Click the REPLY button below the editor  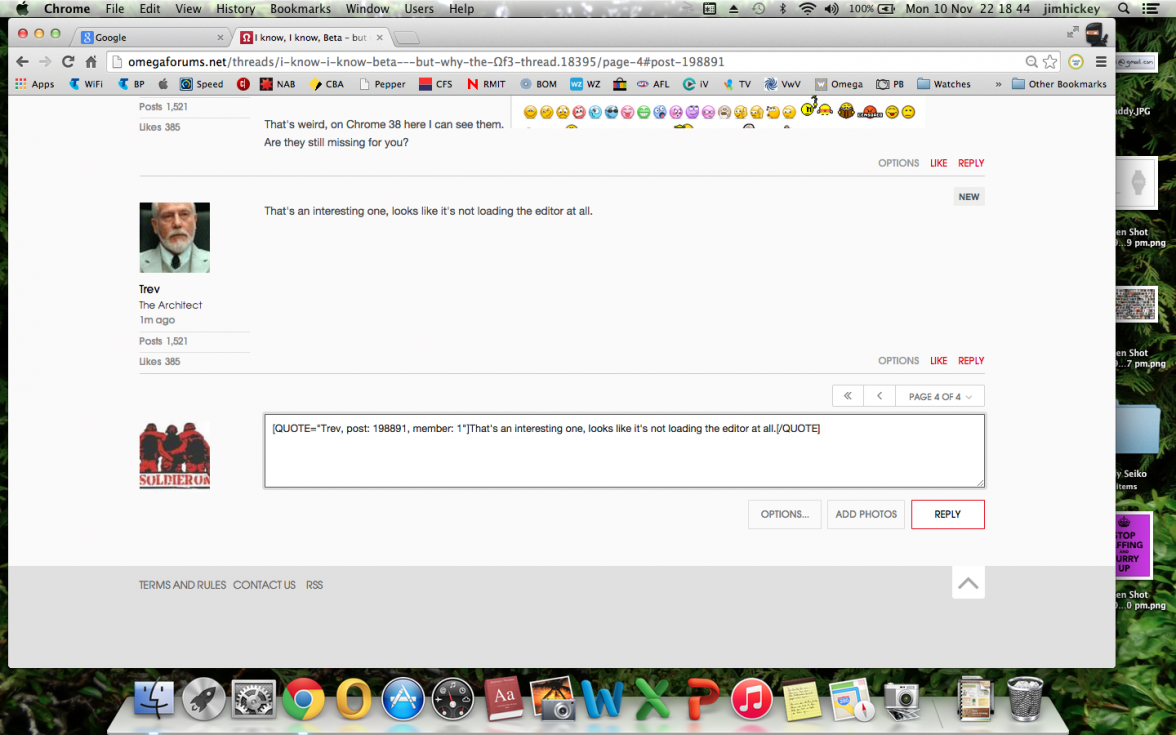947,514
